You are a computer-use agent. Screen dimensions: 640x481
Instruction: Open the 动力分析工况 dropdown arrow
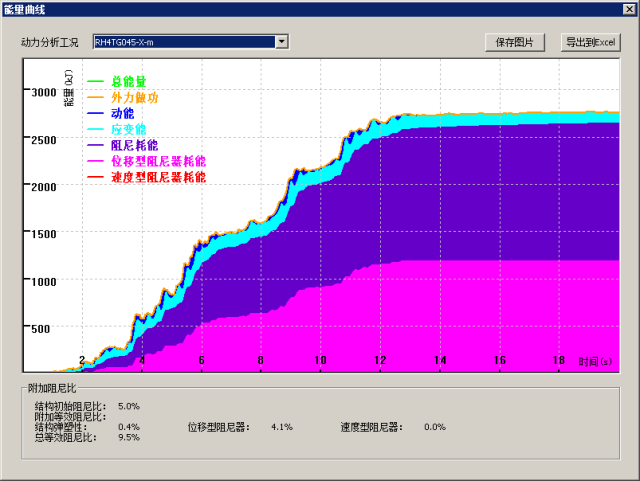(282, 42)
